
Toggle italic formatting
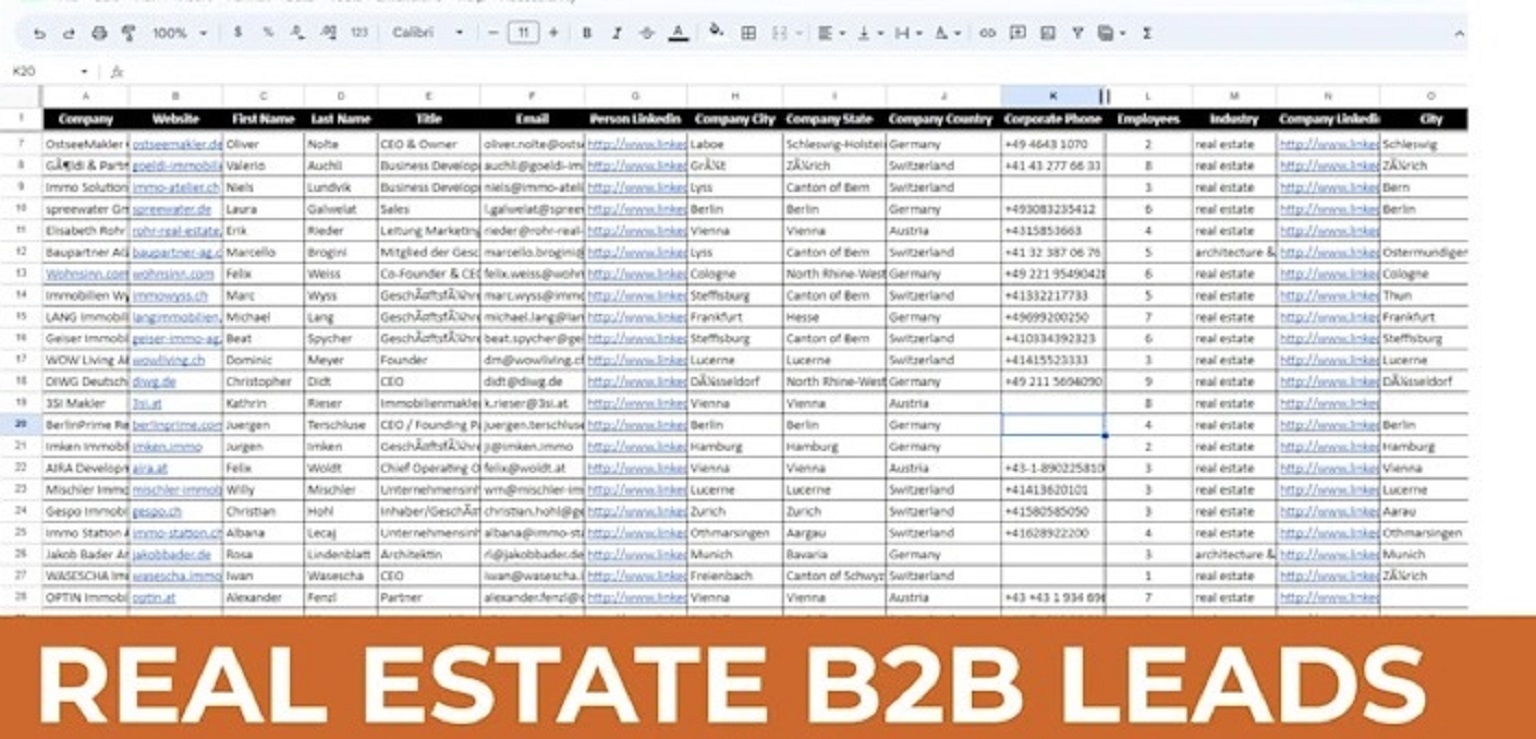point(617,33)
